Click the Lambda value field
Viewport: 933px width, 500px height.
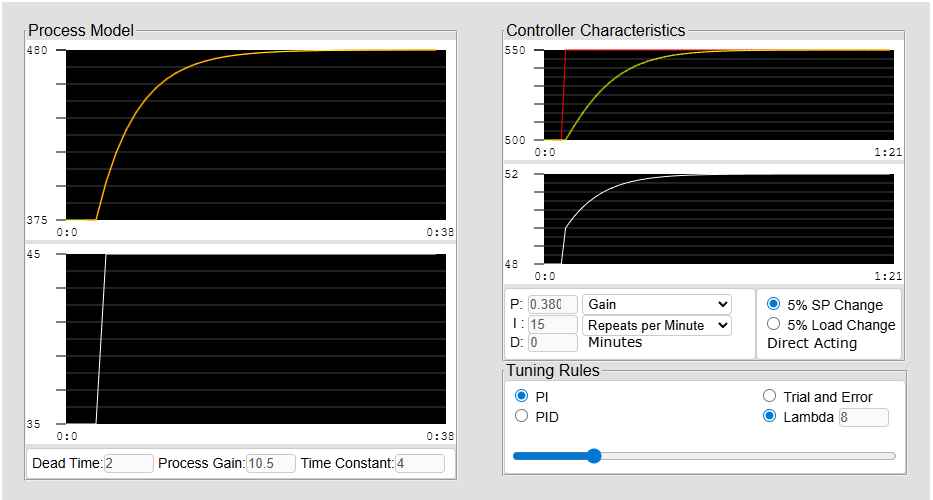863,417
